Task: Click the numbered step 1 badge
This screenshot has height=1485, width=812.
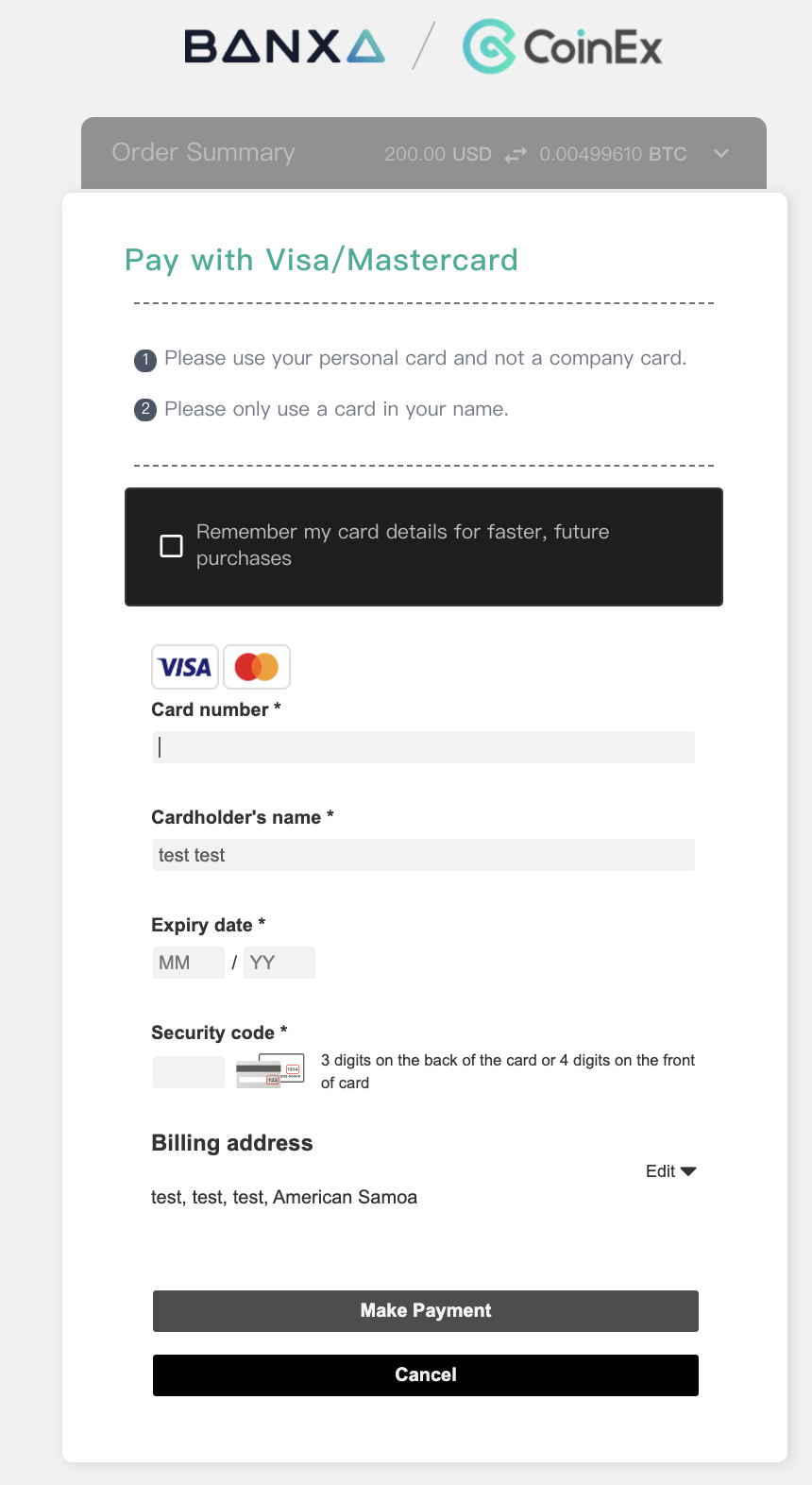Action: pos(145,360)
